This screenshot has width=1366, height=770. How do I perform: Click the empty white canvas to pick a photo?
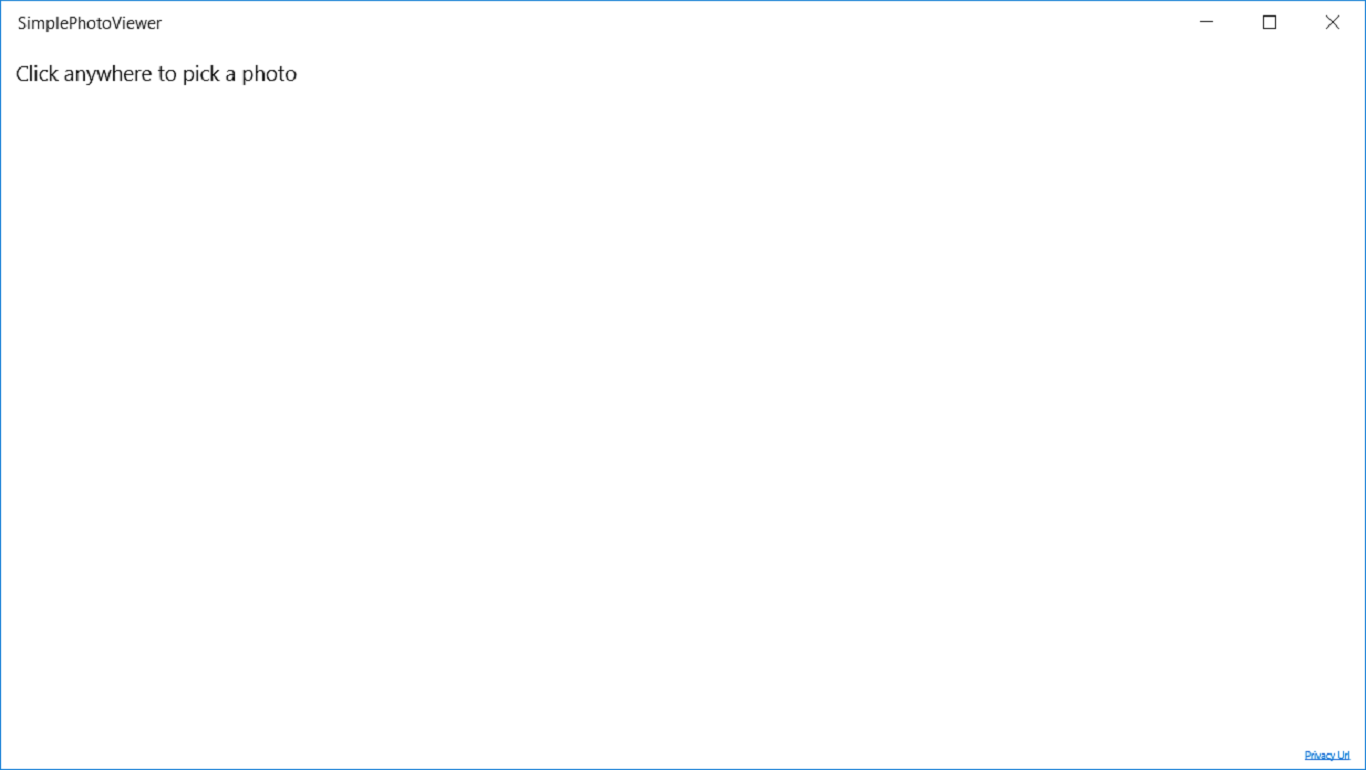click(x=683, y=400)
